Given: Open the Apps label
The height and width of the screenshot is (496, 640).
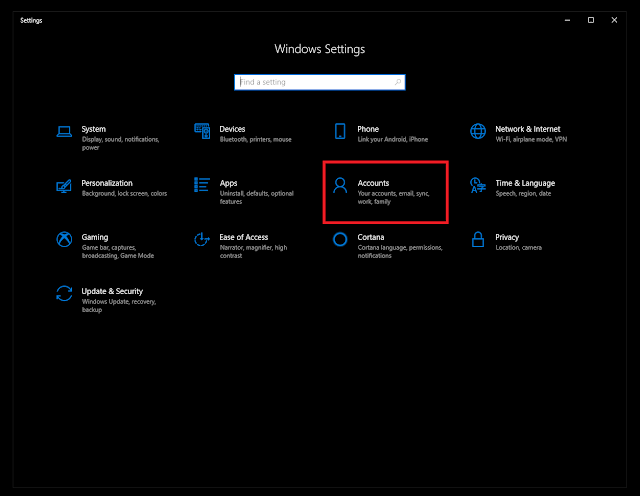Looking at the screenshot, I should 228,183.
